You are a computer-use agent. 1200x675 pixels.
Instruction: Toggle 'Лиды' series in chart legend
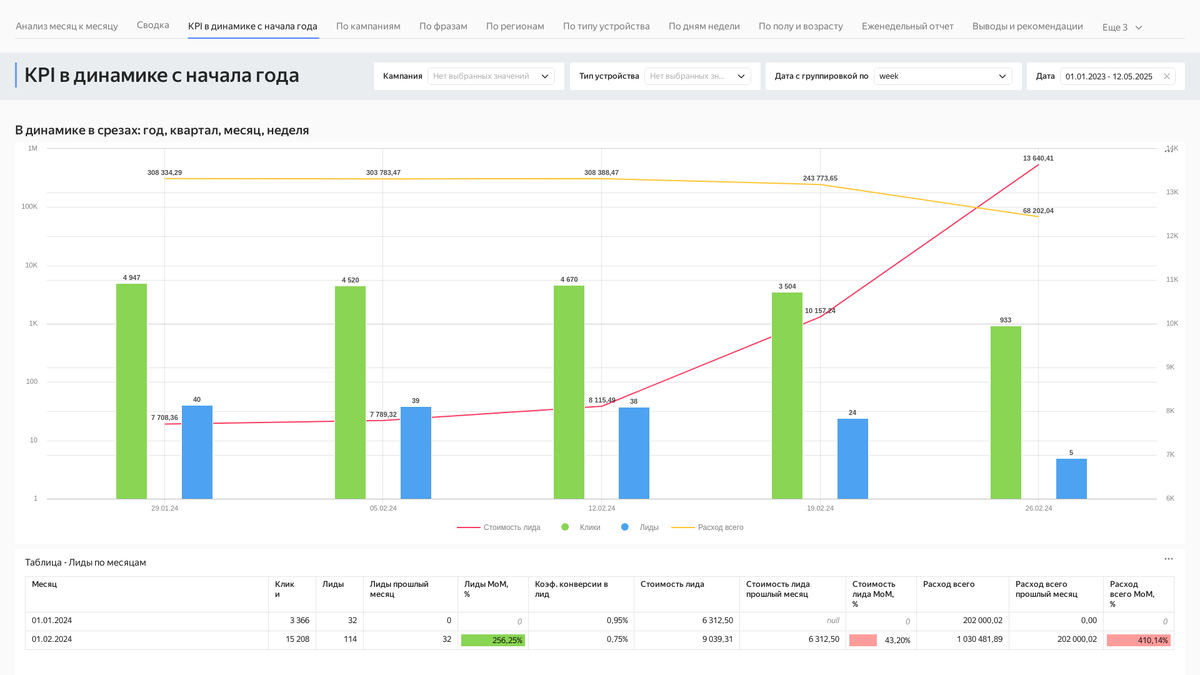640,527
